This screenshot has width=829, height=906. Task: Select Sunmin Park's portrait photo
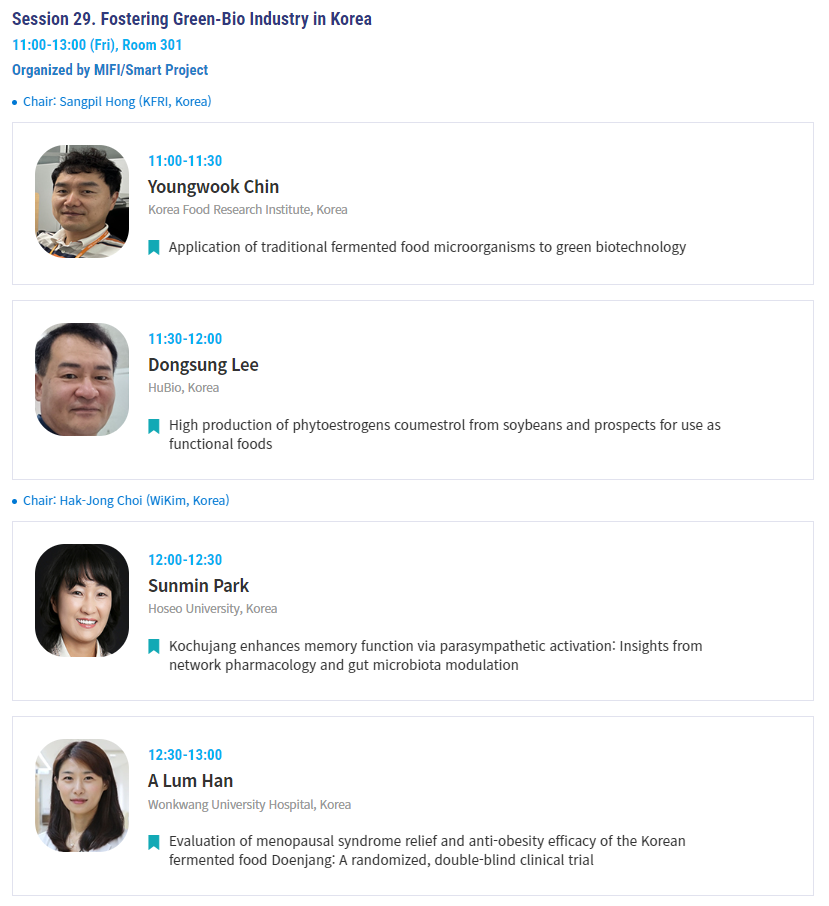(82, 600)
